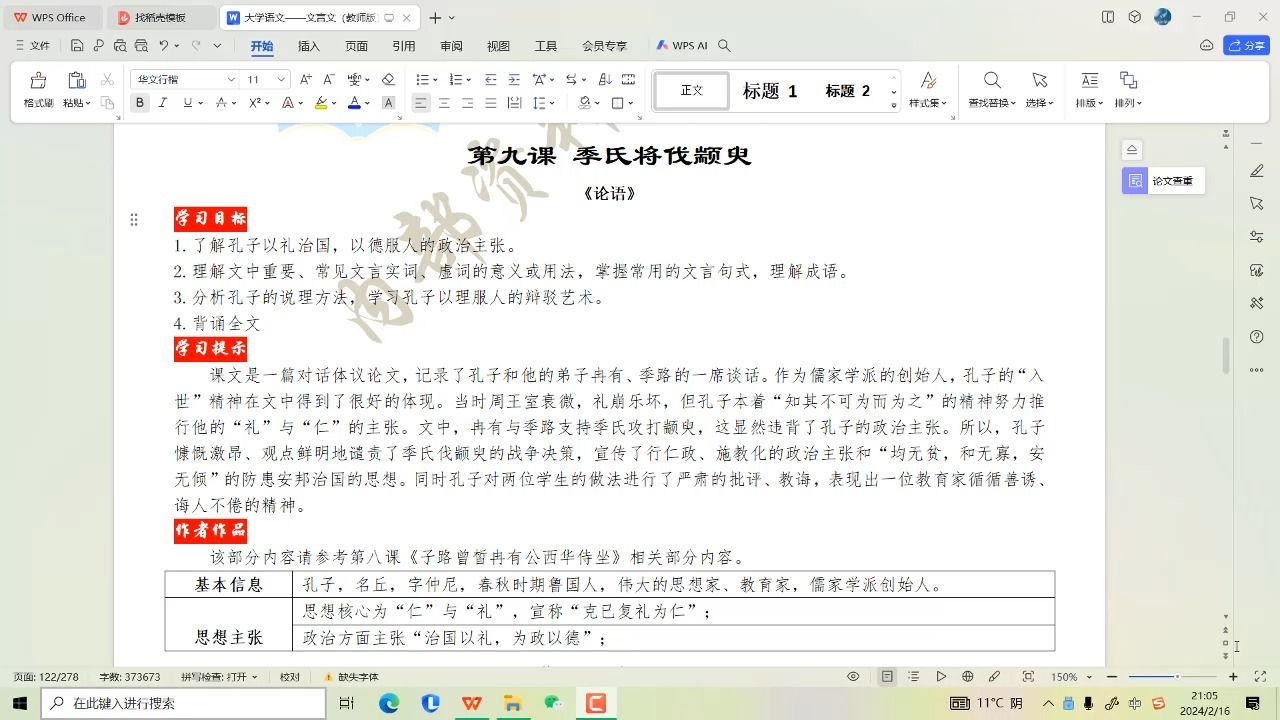Toggle page view mode in status bar

tap(887, 677)
